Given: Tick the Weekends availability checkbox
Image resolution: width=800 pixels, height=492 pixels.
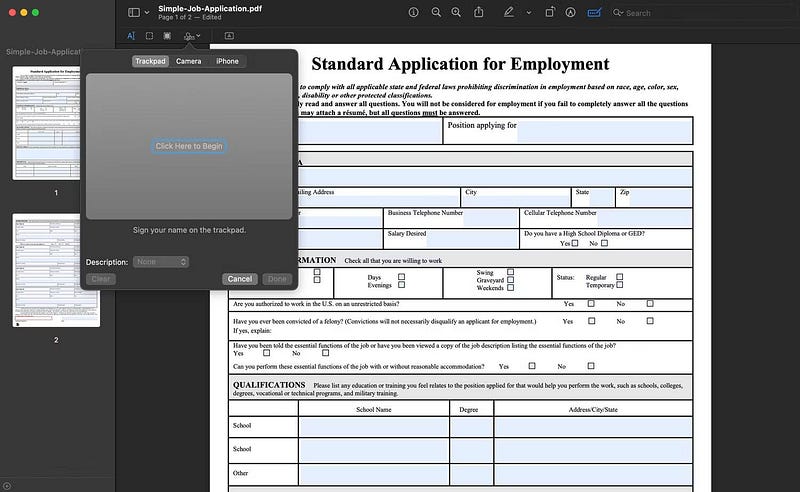Looking at the screenshot, I should tap(510, 288).
